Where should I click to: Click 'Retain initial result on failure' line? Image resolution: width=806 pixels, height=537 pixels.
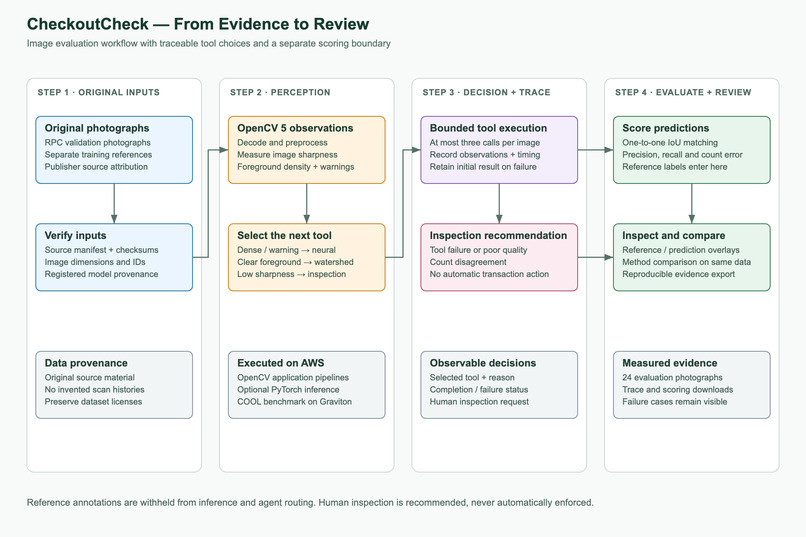tap(483, 166)
